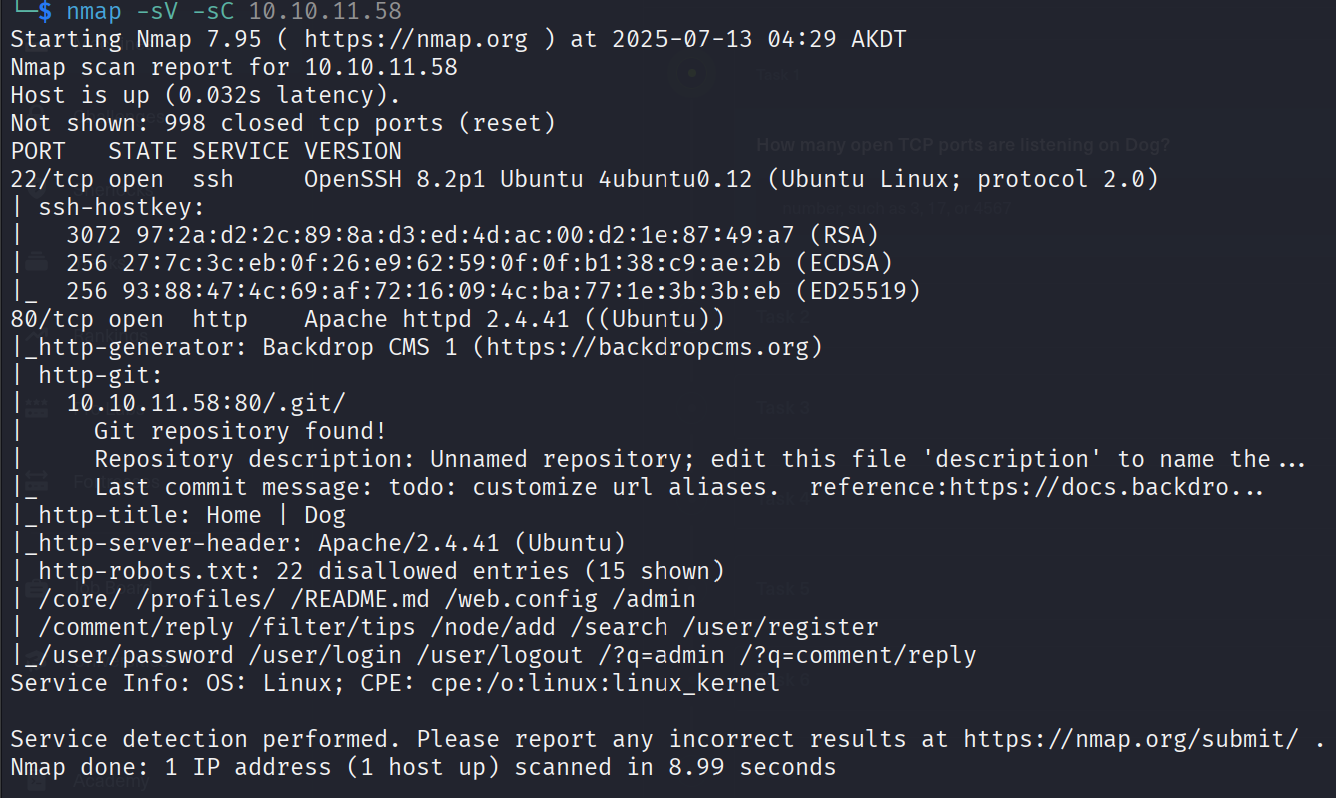Click the target IP in the command line

pos(325,12)
